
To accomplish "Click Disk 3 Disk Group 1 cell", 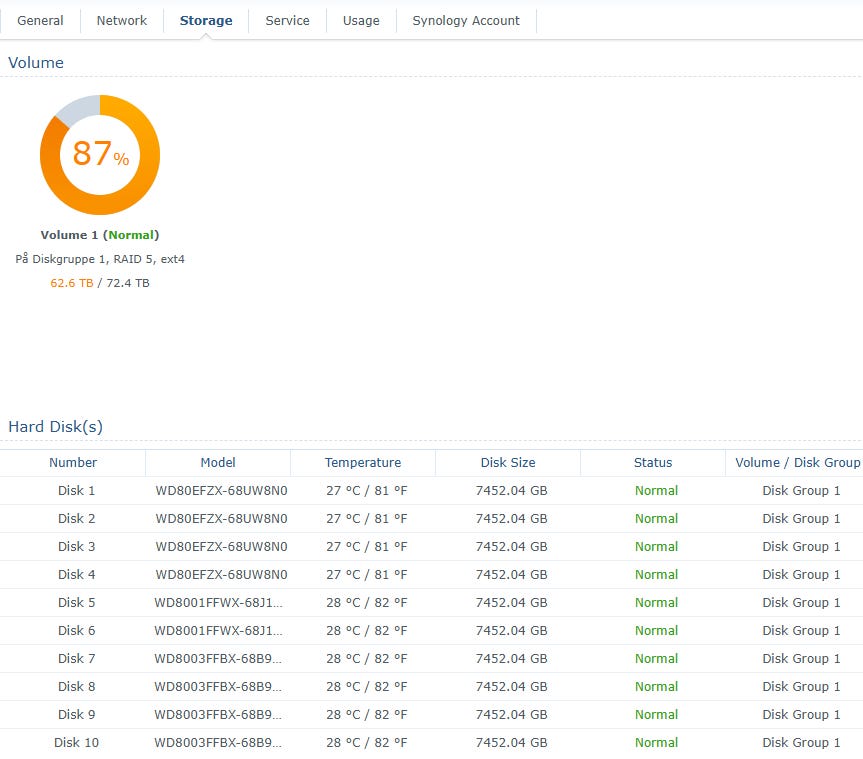I will (801, 547).
